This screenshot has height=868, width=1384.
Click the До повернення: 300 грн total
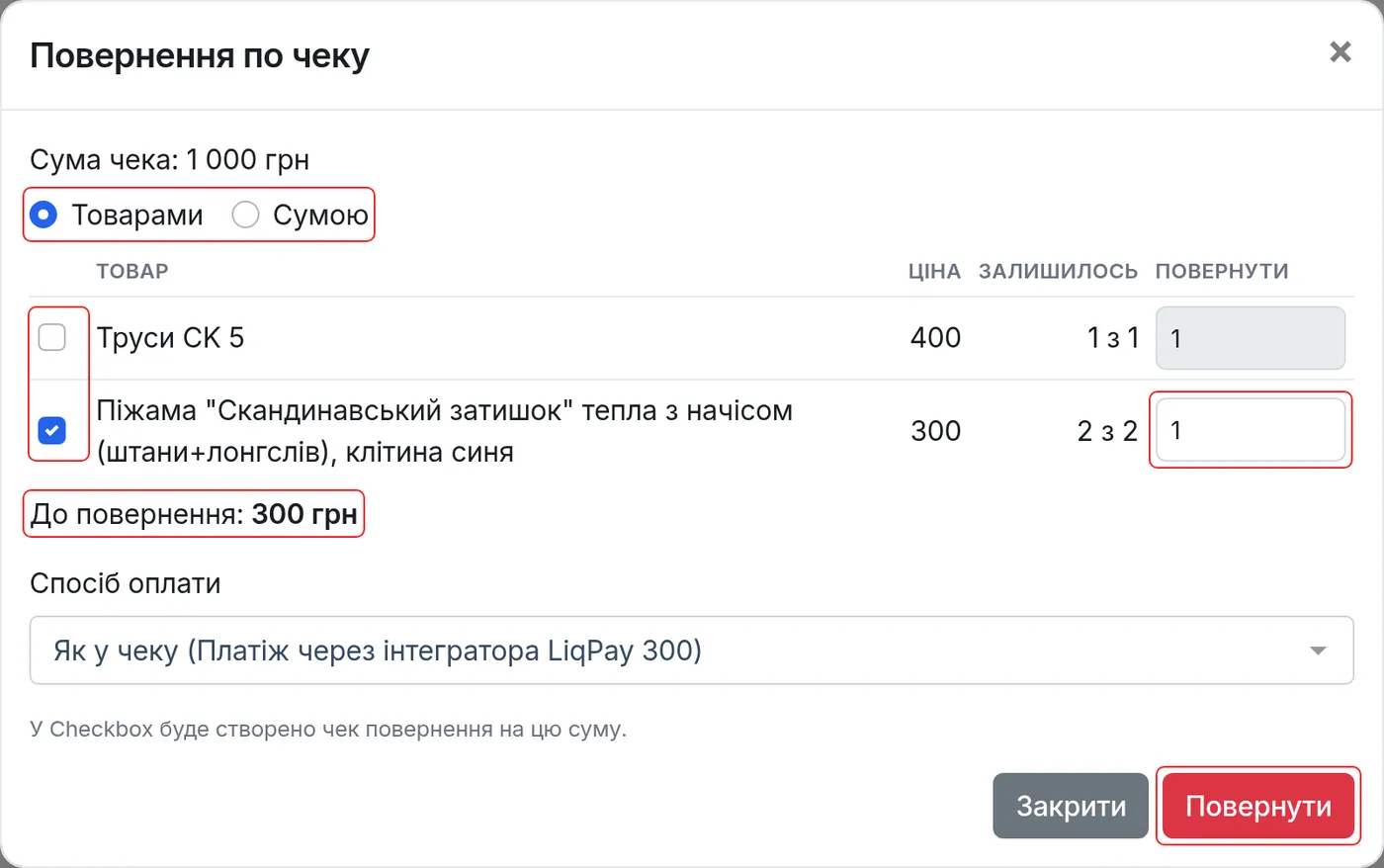194,514
